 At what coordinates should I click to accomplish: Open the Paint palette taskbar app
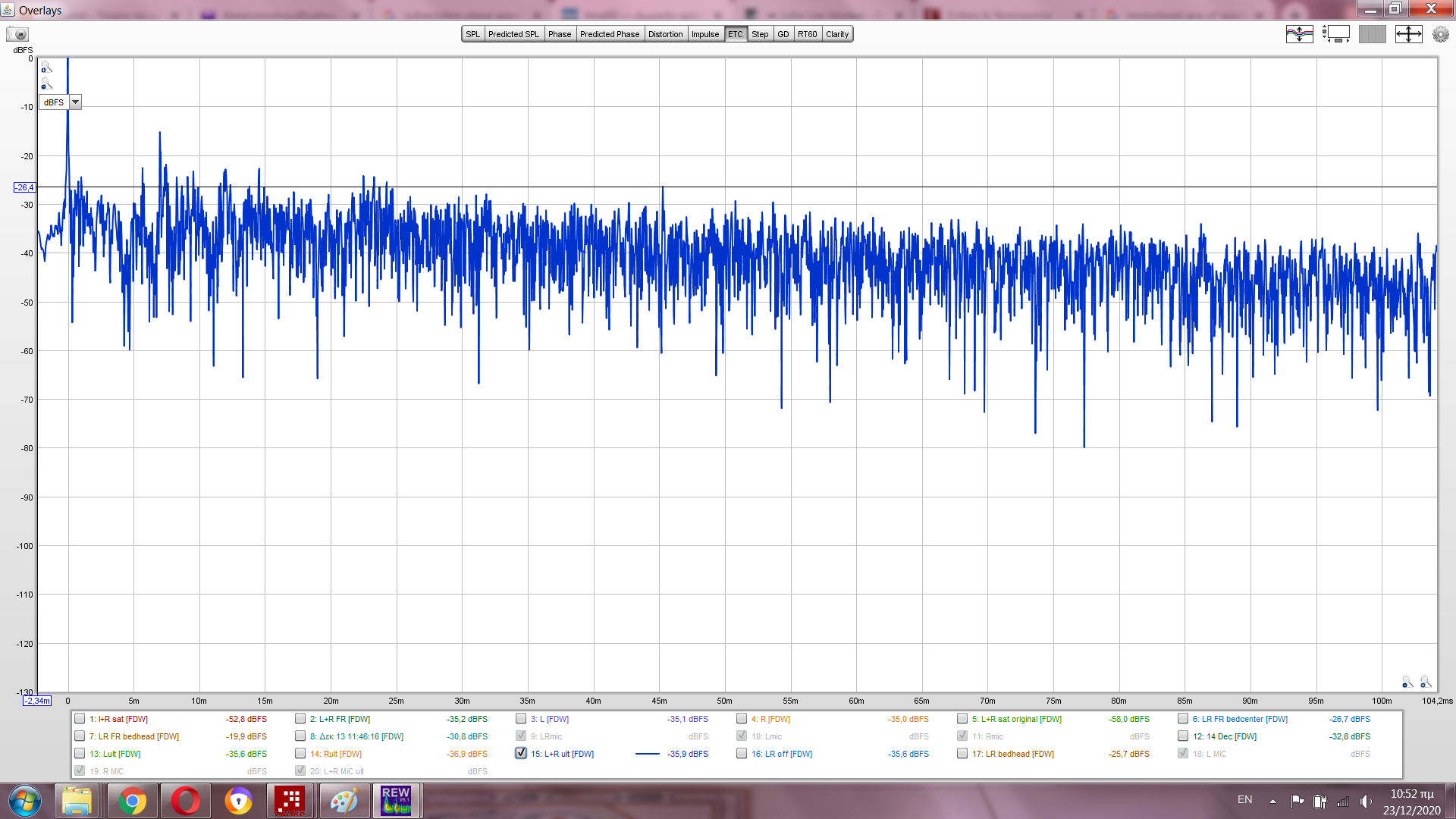pos(344,801)
